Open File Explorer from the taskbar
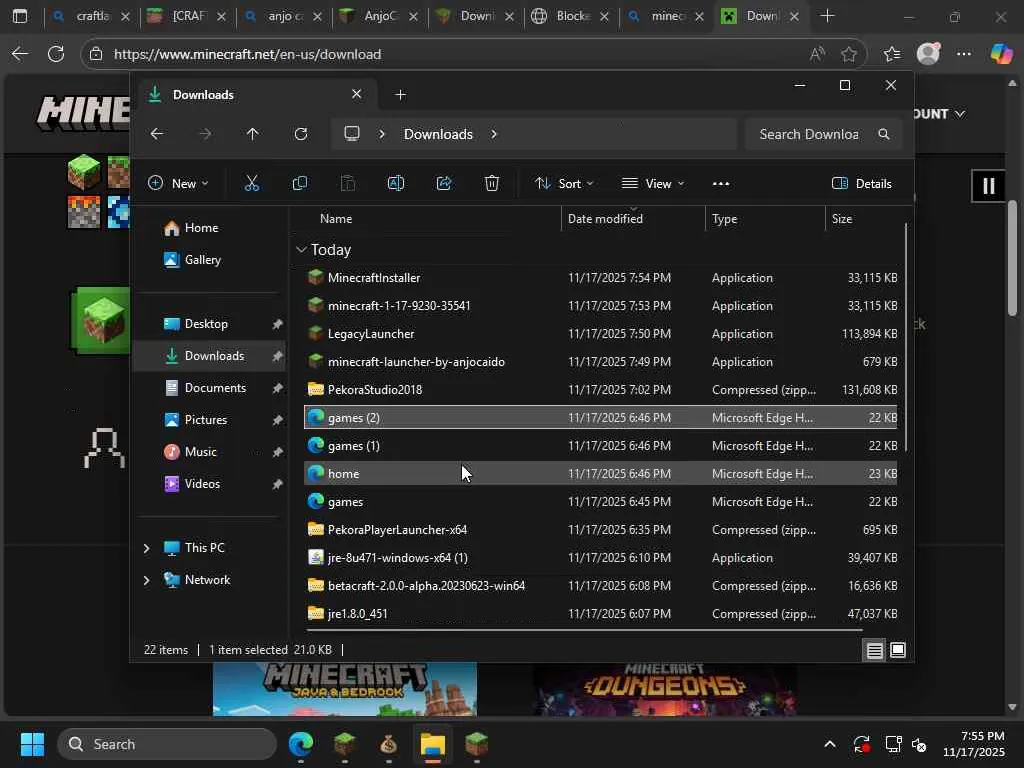Screen dimensions: 1024x768 pos(432,744)
